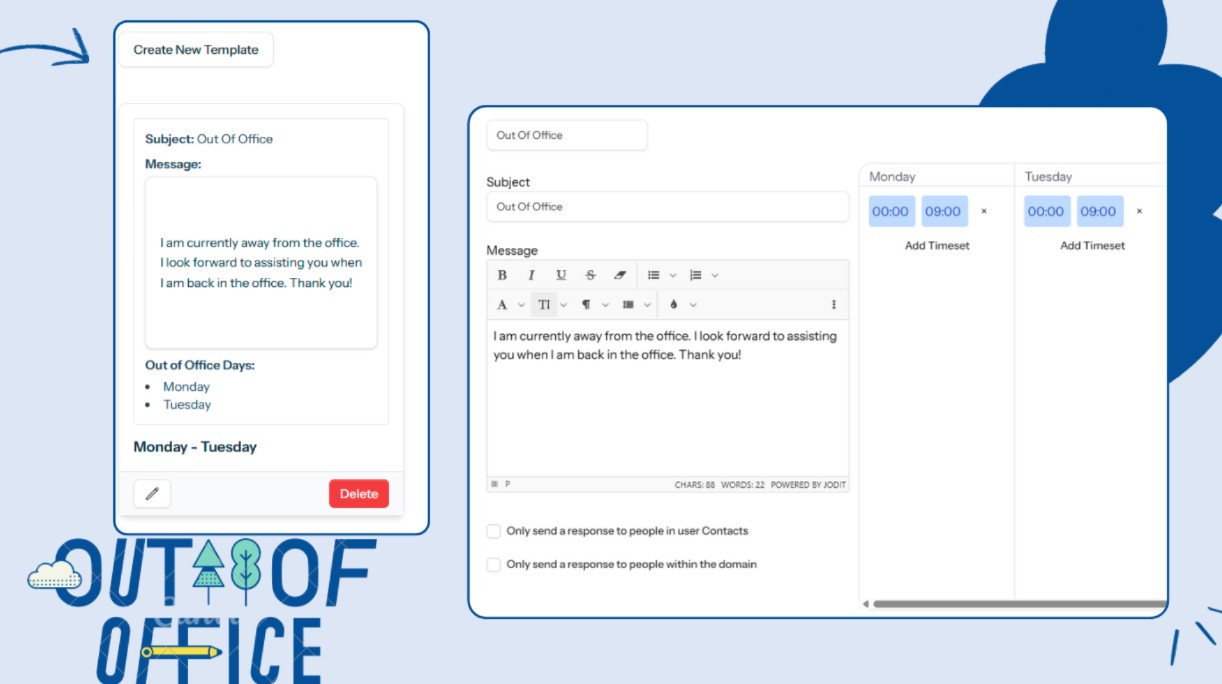The height and width of the screenshot is (684, 1222).
Task: Open the bullet list style dropdown
Action: coord(673,273)
